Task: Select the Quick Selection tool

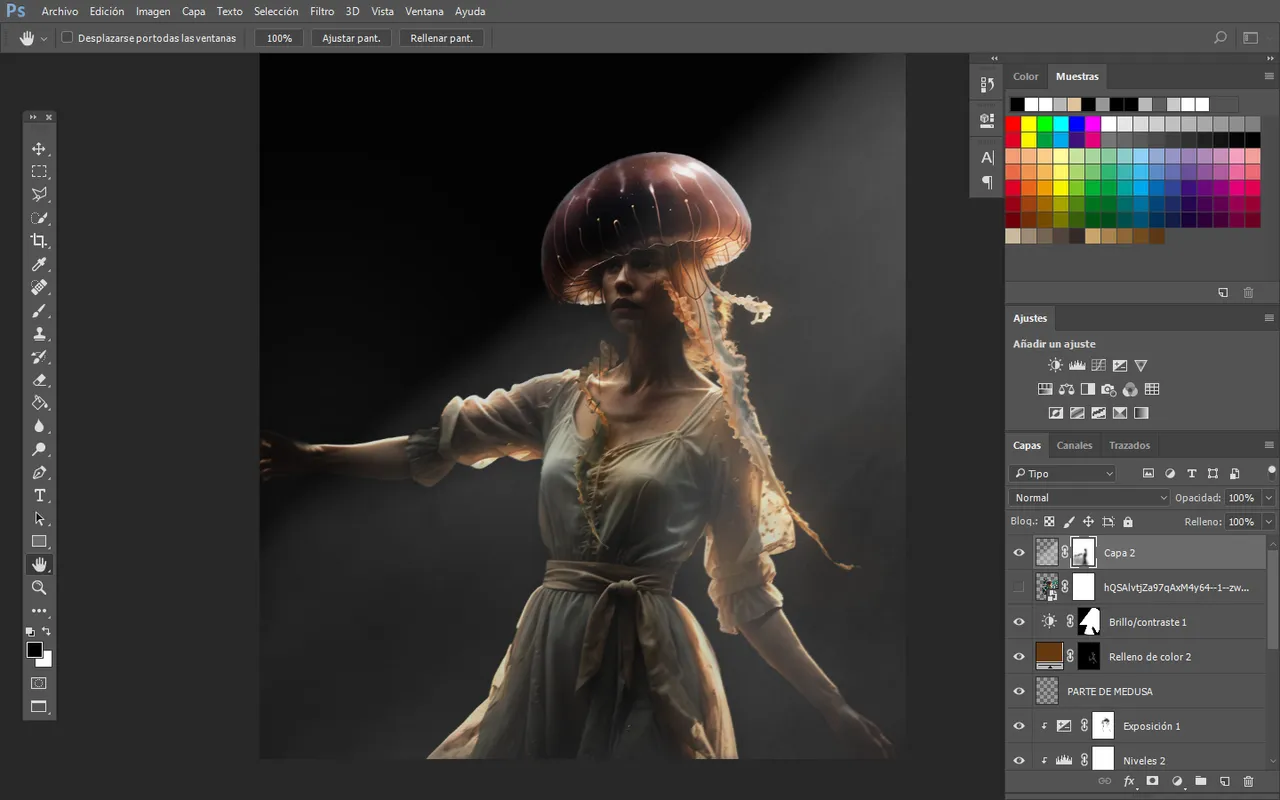Action: click(39, 218)
